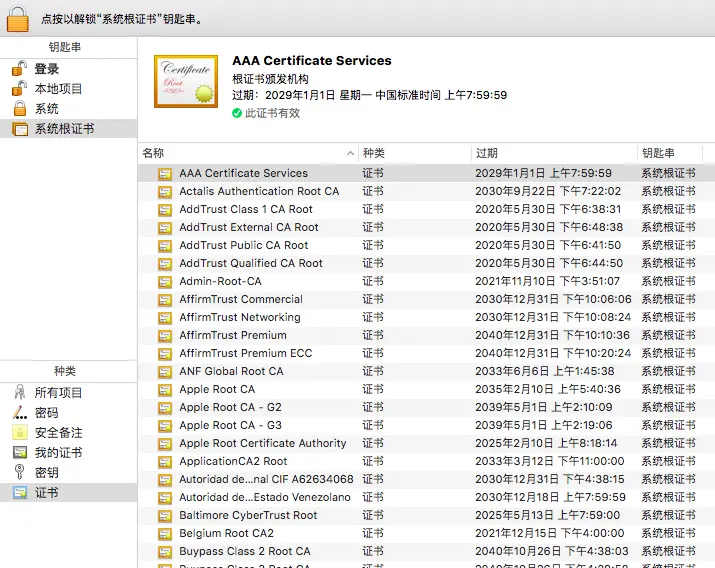This screenshot has width=715, height=568.
Task: Click the lock icon to unlock keychain
Action: click(x=18, y=18)
